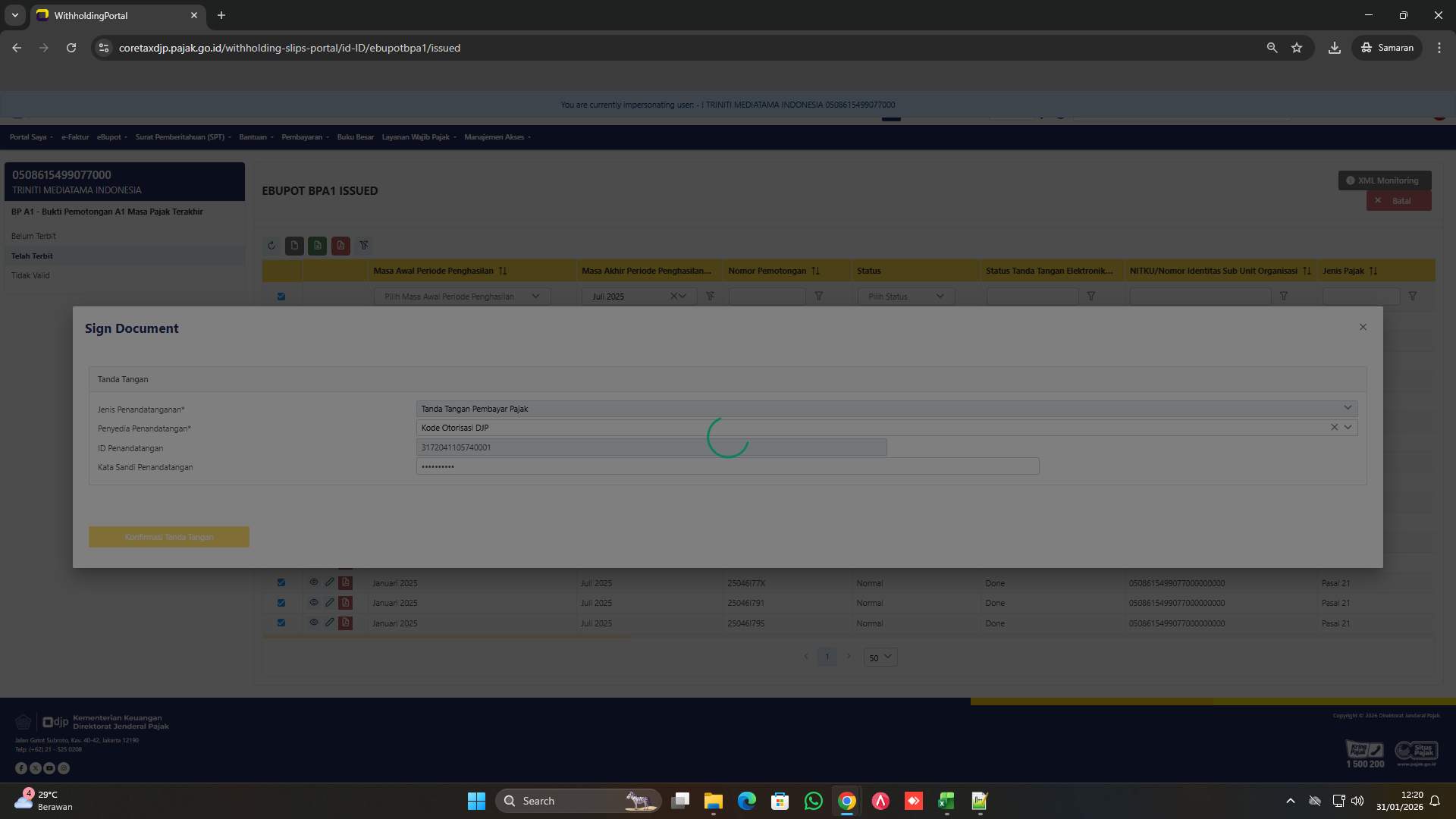Click the Batal button
Viewport: 1456px width, 819px height.
(1399, 200)
